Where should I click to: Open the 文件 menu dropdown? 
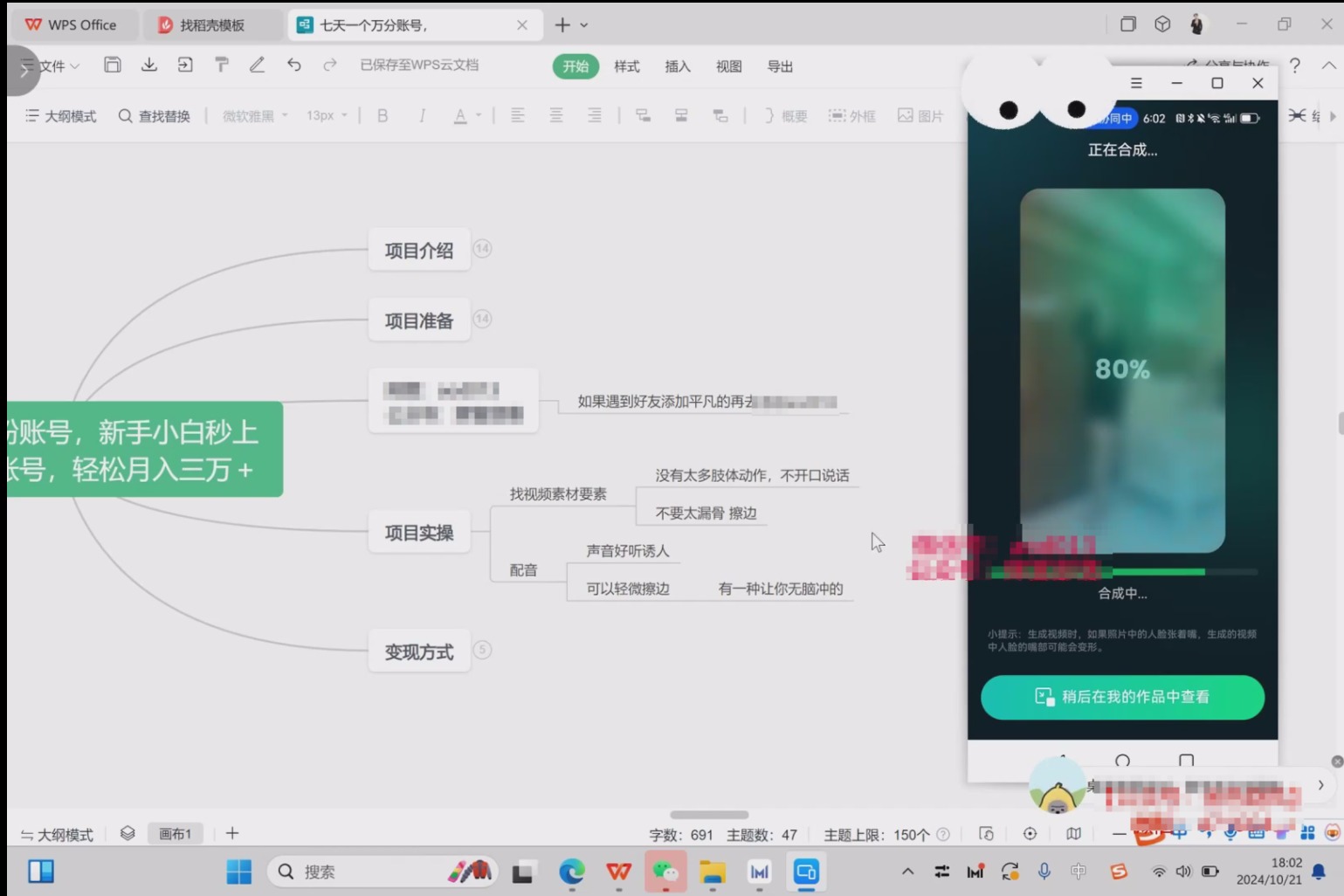pyautogui.click(x=58, y=65)
